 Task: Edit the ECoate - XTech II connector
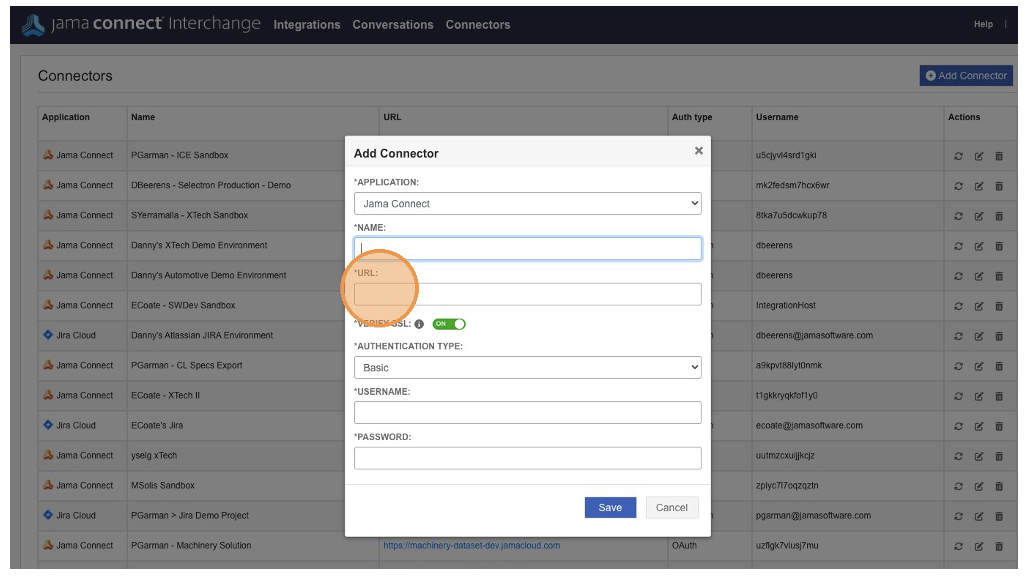(x=979, y=396)
